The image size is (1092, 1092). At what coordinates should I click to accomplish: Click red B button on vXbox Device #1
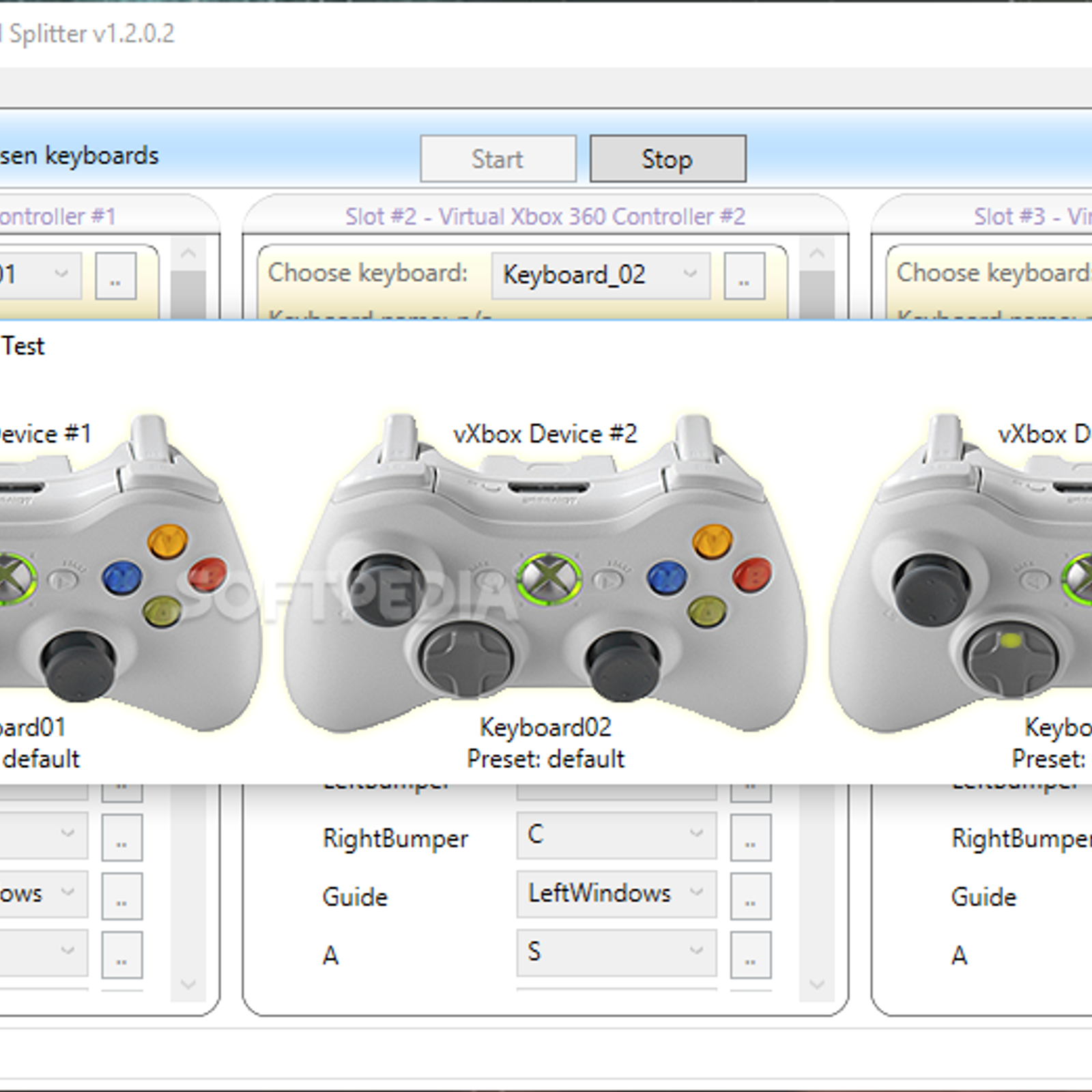(207, 575)
